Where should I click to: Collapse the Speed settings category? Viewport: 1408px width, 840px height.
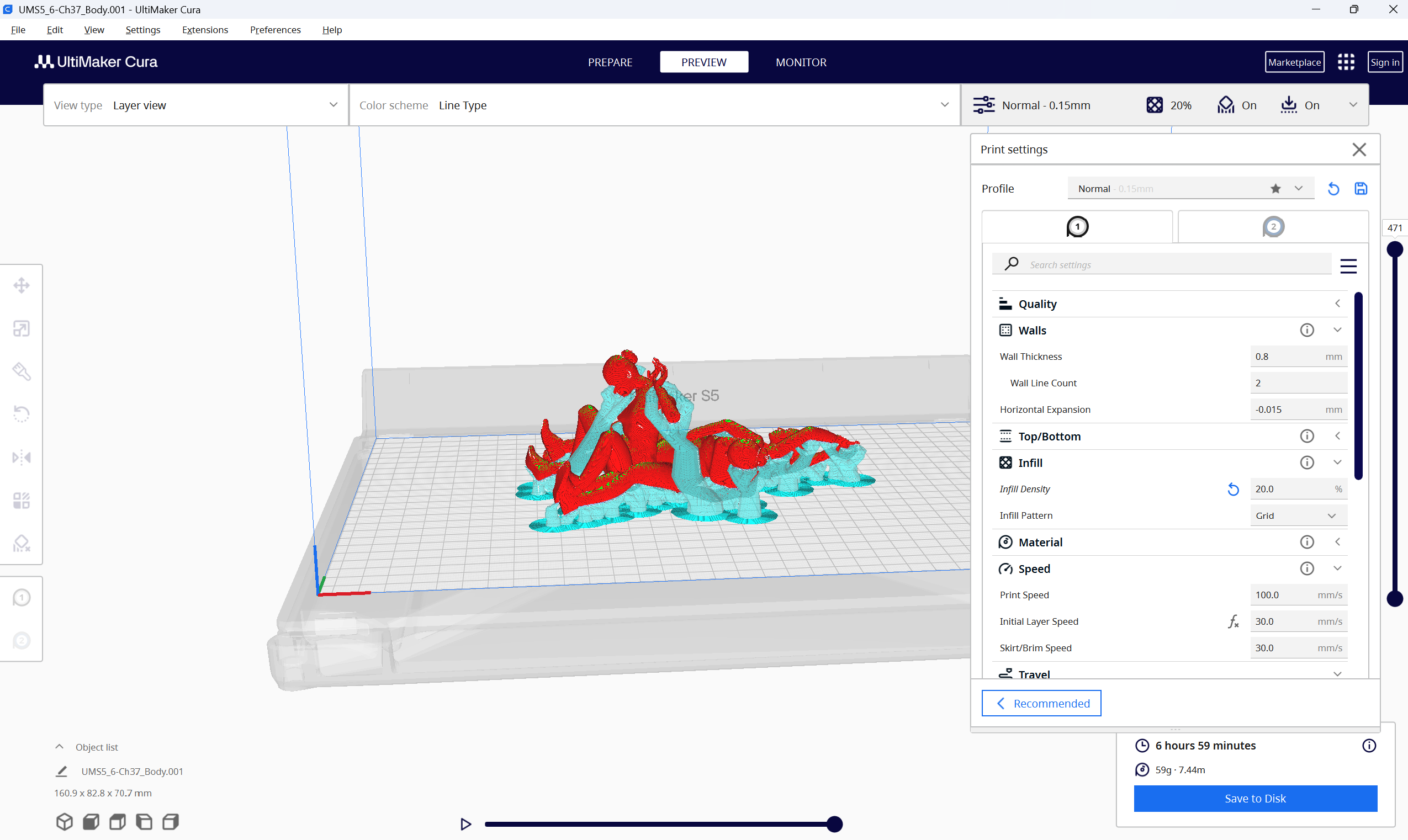pos(1169,569)
